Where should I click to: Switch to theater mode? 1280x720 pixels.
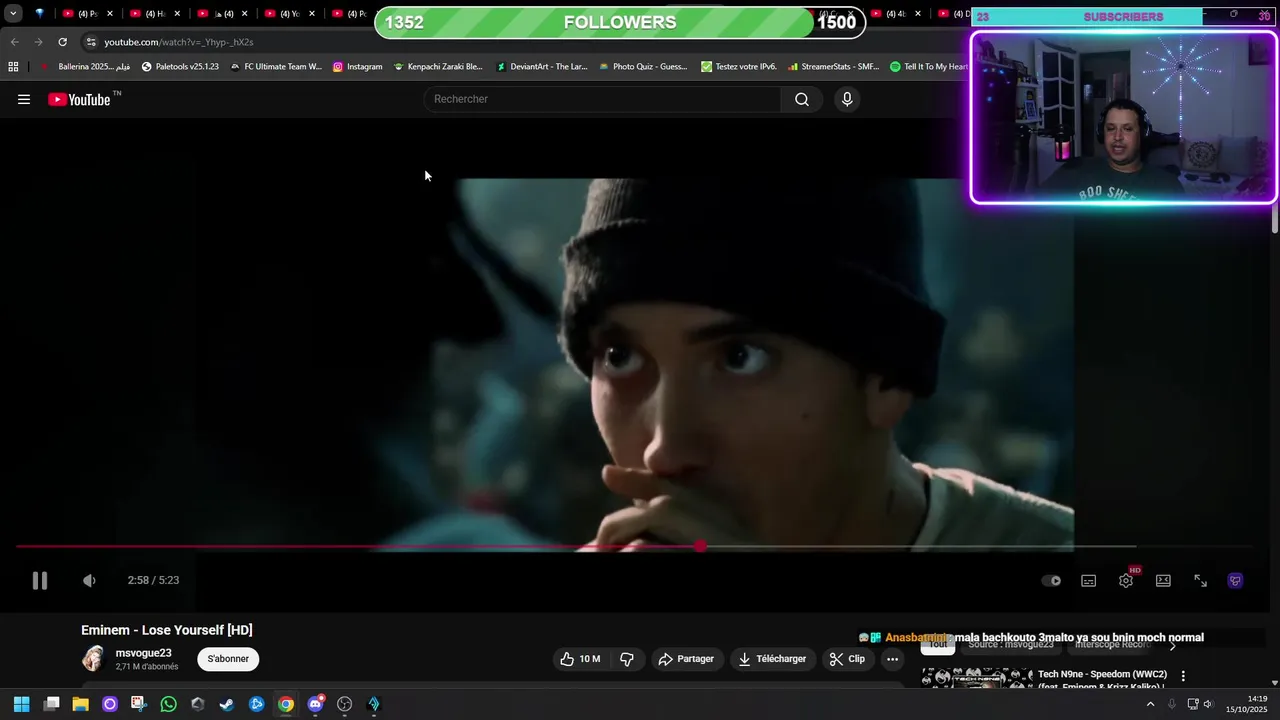[1163, 580]
